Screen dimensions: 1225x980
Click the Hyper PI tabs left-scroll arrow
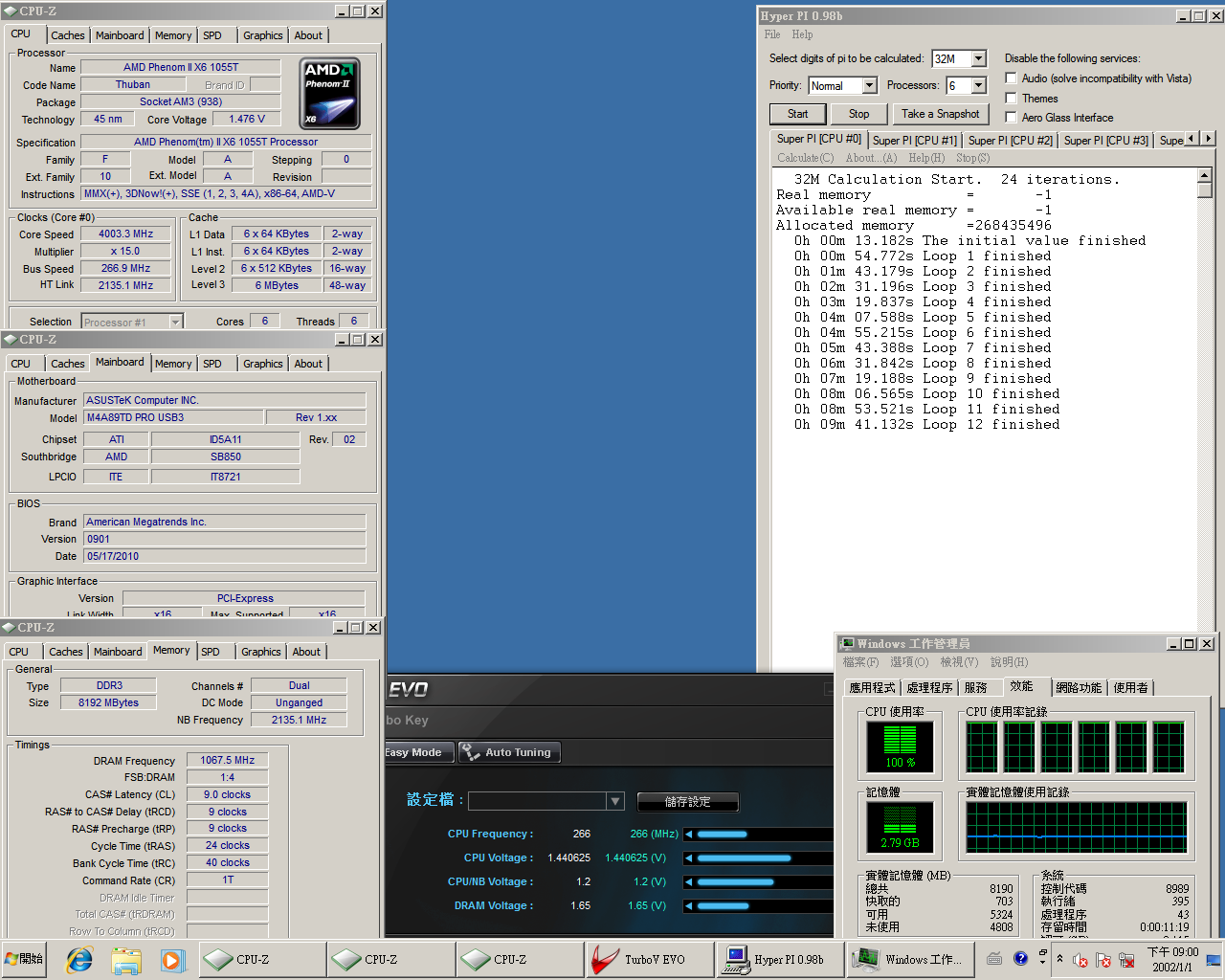pyautogui.click(x=1192, y=139)
